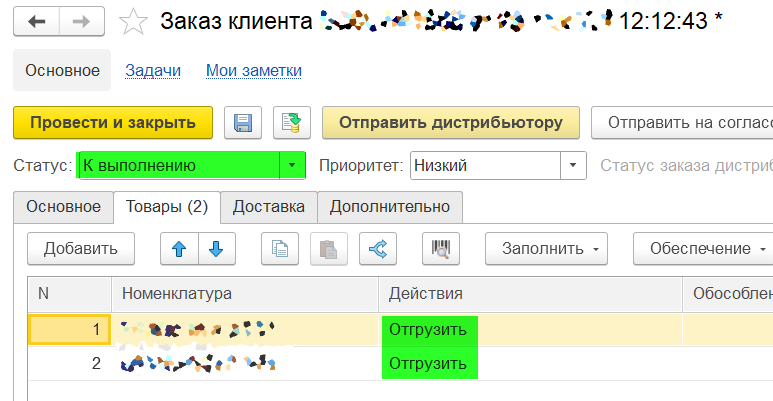Open the Дополнительно tab
The image size is (773, 401).
pyautogui.click(x=390, y=207)
